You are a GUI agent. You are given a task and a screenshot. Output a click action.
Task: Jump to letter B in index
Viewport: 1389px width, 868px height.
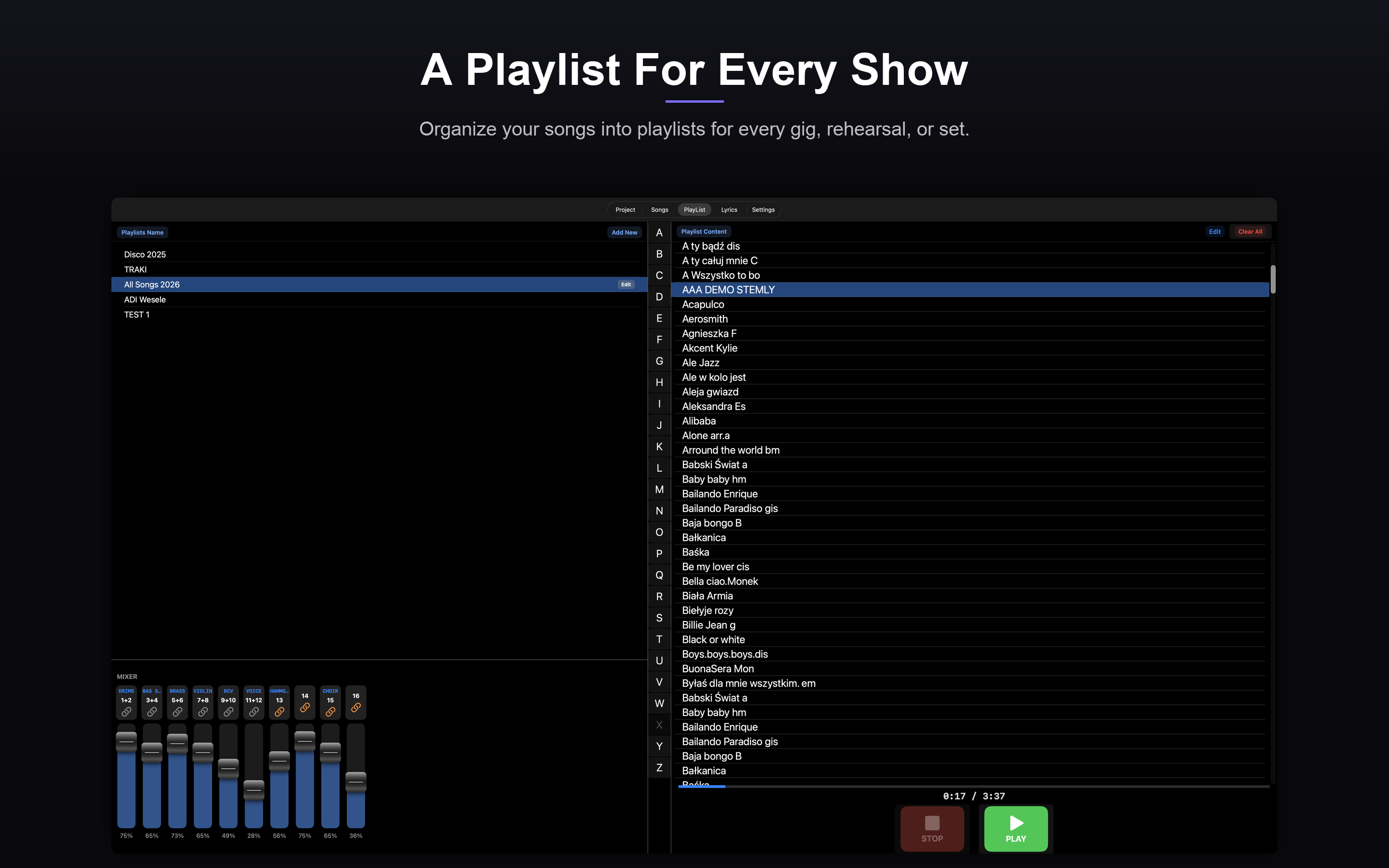click(x=659, y=254)
